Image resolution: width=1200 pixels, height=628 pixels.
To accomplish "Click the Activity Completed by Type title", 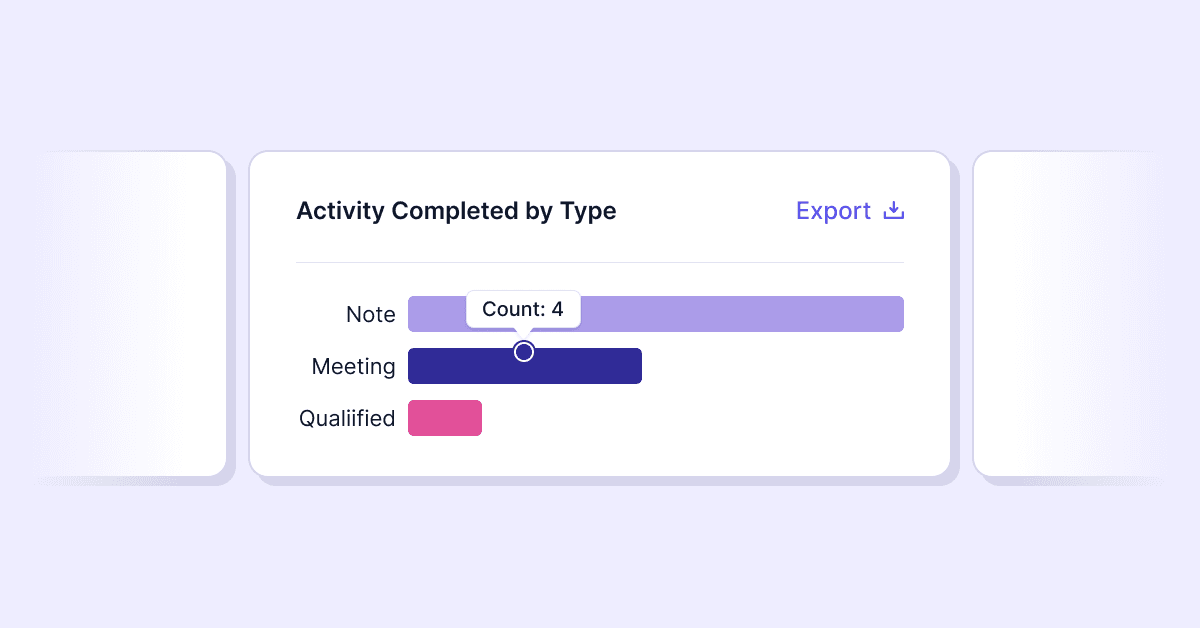I will pos(456,211).
